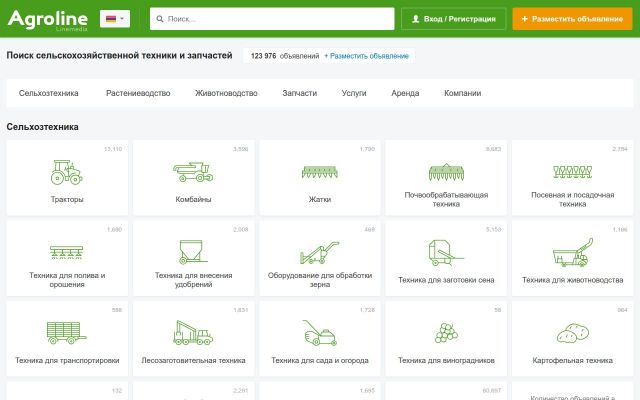The height and width of the screenshot is (400, 640).
Task: Click the tractor icon for Тракторы
Action: 67,172
